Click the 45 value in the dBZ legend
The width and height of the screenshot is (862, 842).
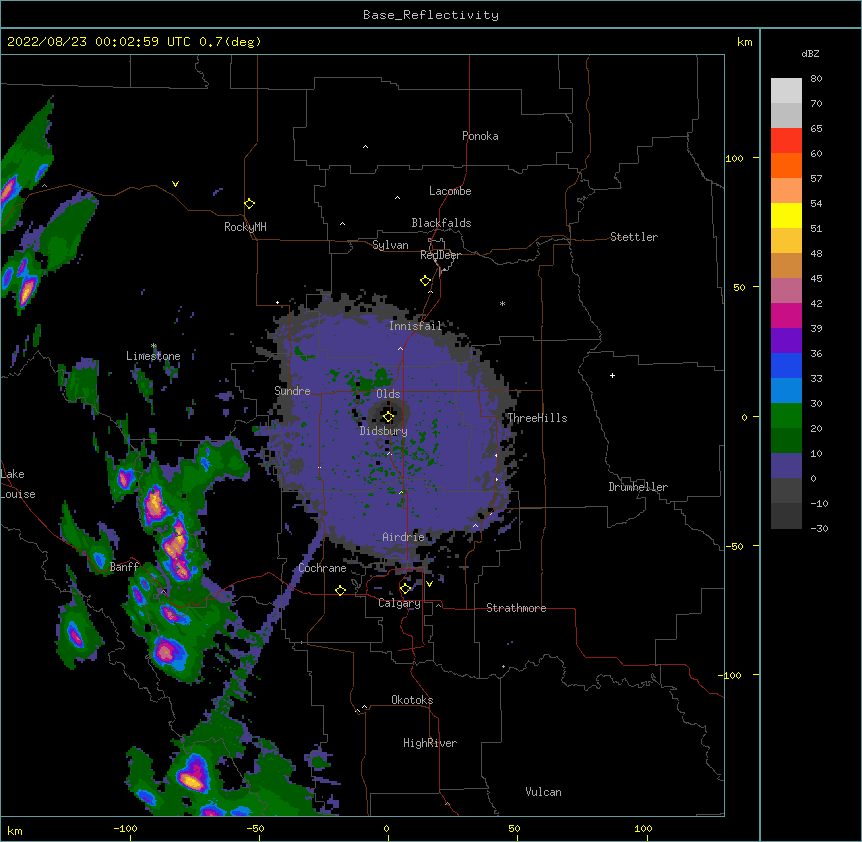tap(816, 279)
